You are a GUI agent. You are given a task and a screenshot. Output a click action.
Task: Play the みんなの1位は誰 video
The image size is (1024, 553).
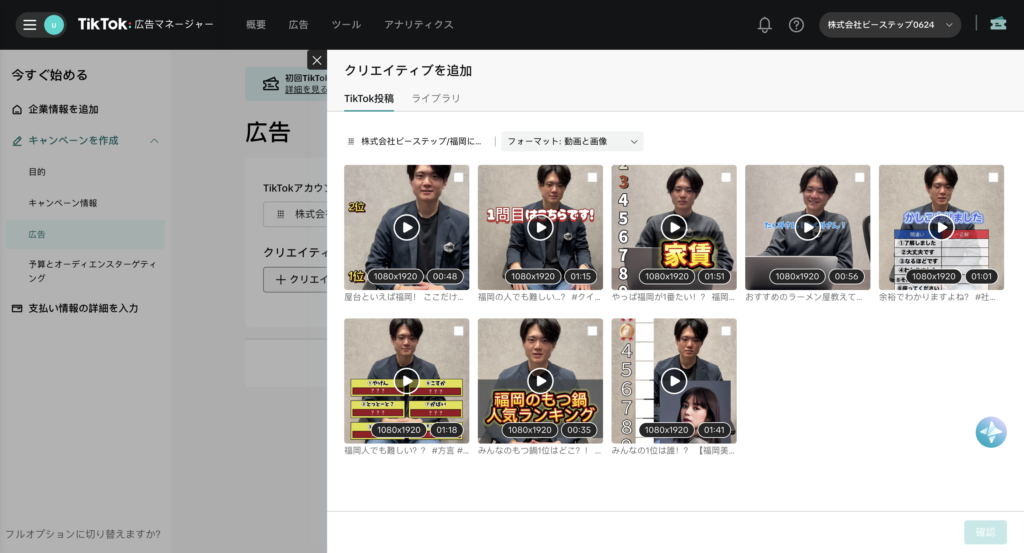pyautogui.click(x=674, y=381)
